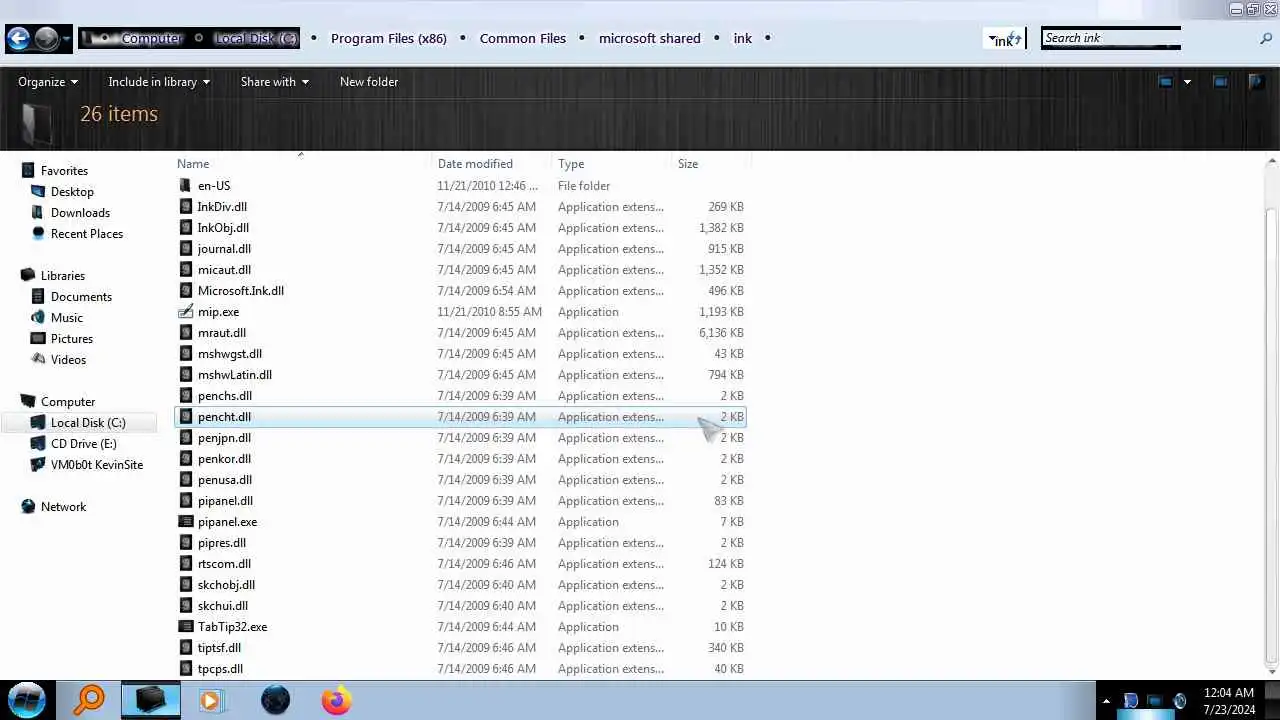Select micaut.dll file name
The height and width of the screenshot is (720, 1280).
[224, 270]
